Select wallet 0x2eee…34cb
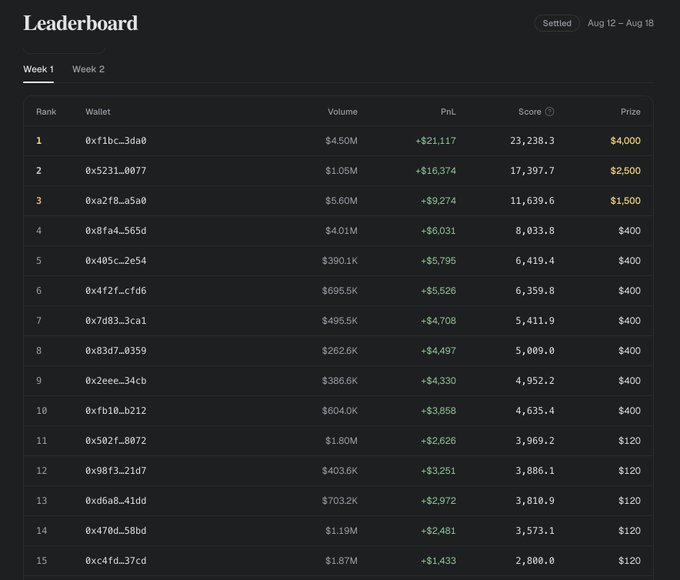This screenshot has width=680, height=580. click(x=116, y=380)
